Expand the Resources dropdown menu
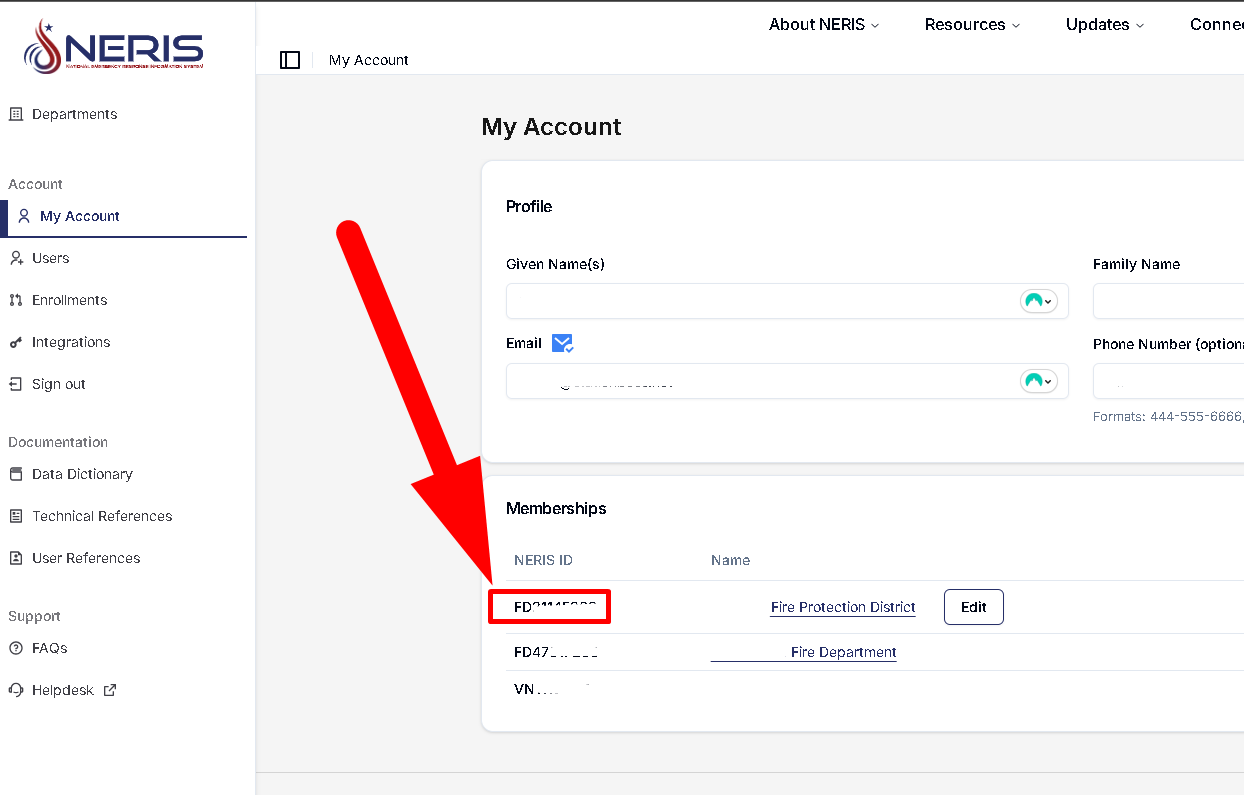Screen dimensions: 1244x795 point(972,25)
